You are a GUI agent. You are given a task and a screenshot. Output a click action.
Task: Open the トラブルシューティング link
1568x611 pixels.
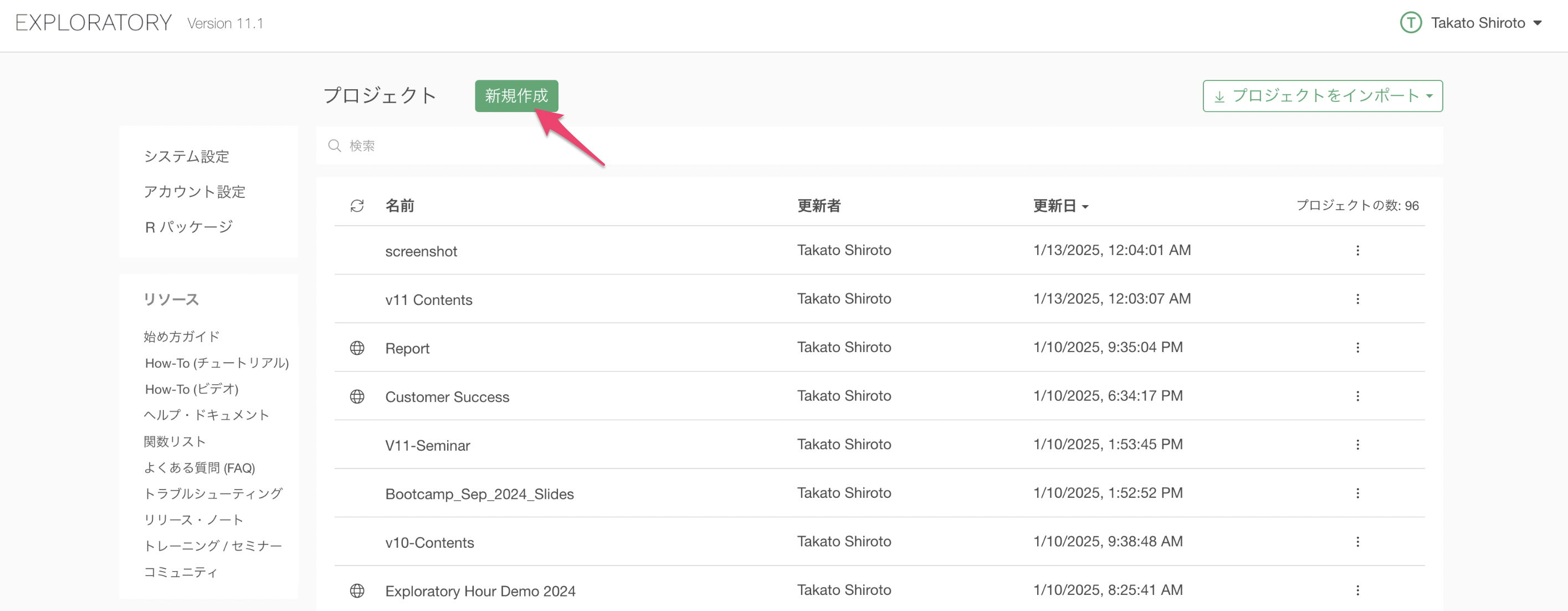(213, 494)
